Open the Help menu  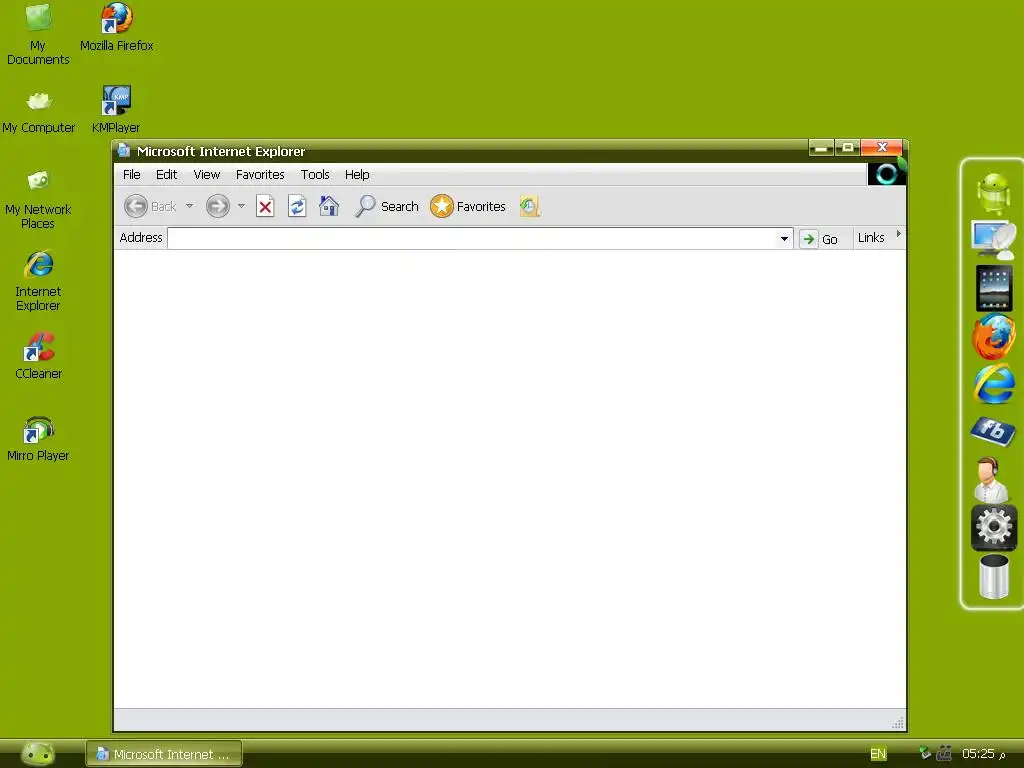click(357, 174)
